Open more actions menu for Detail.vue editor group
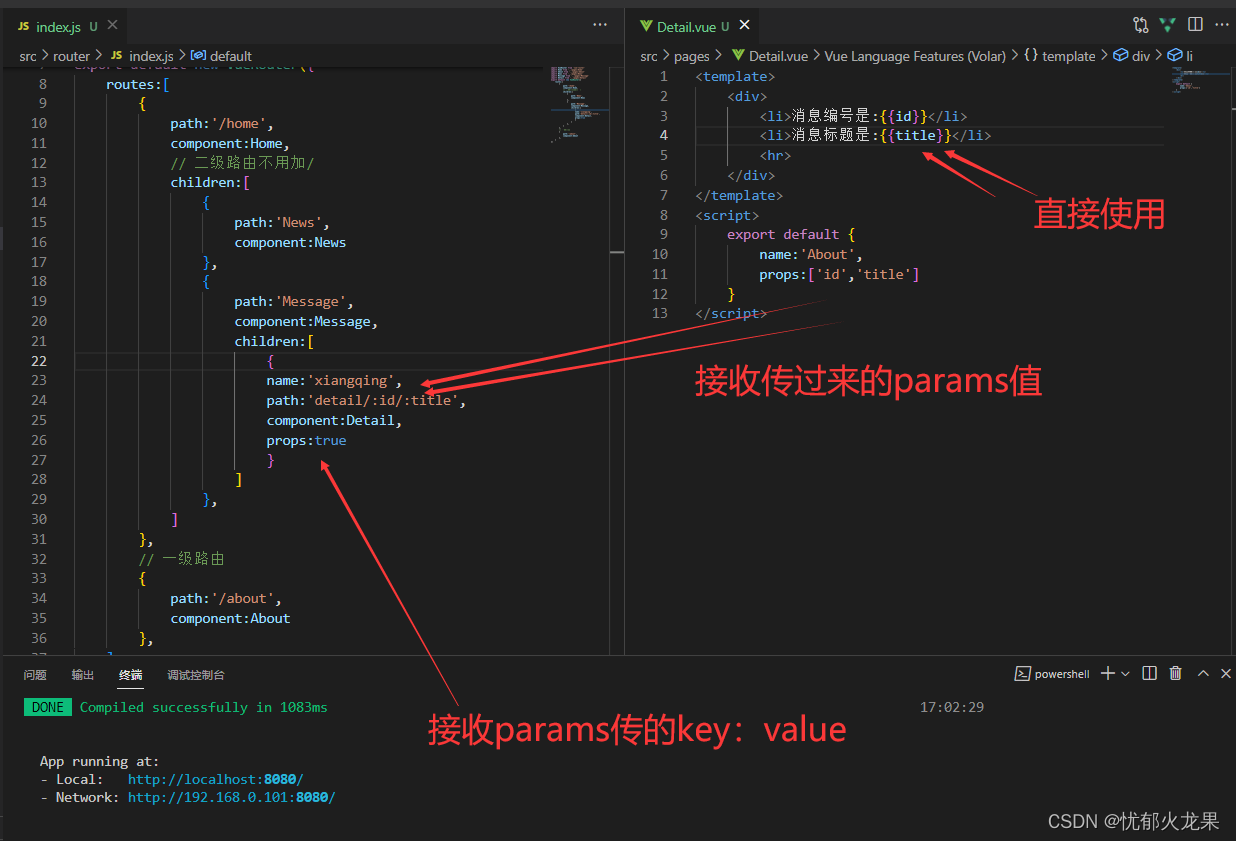This screenshot has height=841, width=1236. coord(1223,25)
